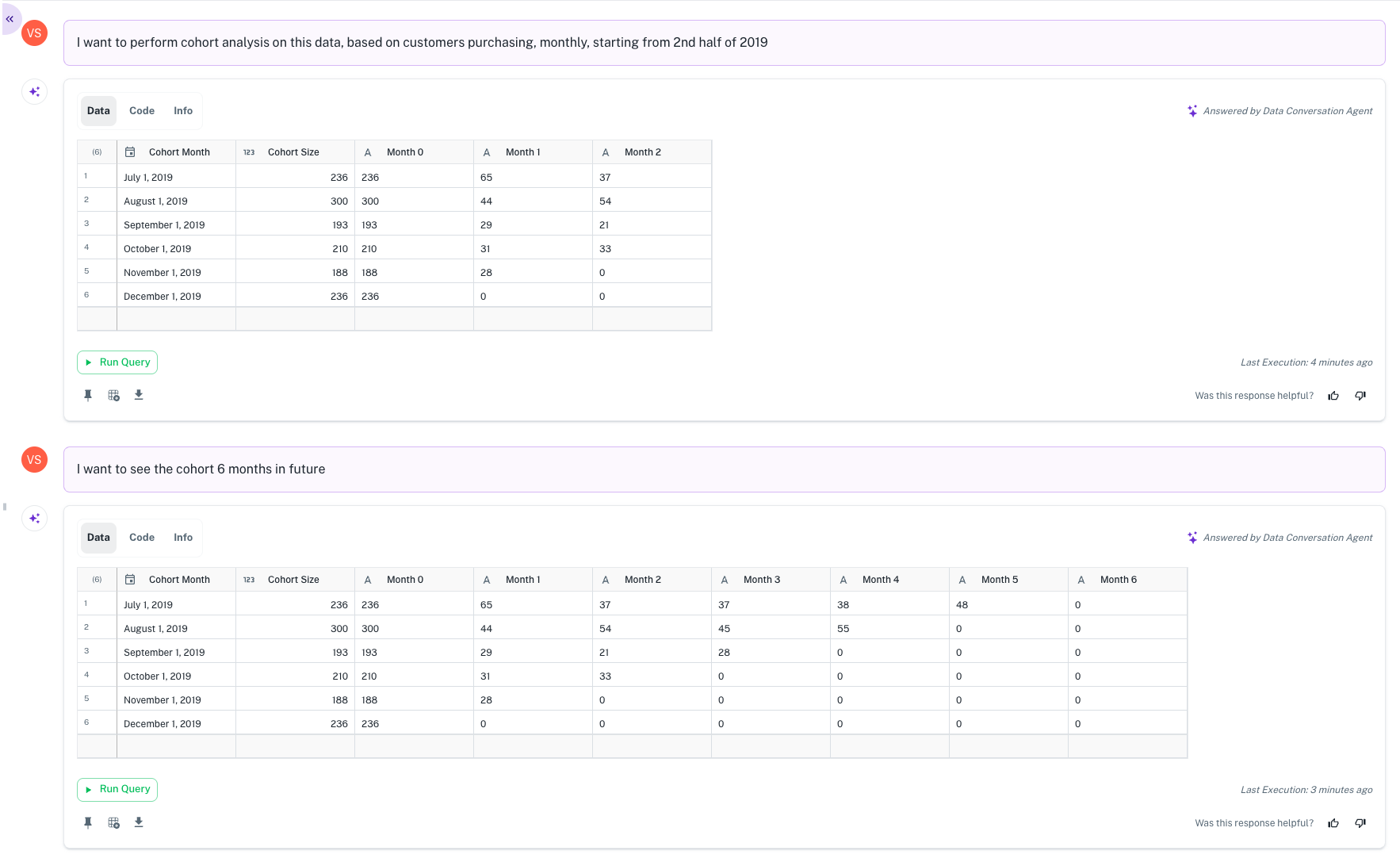The height and width of the screenshot is (866, 1400).
Task: Thumbs up the second response
Action: point(1333,823)
